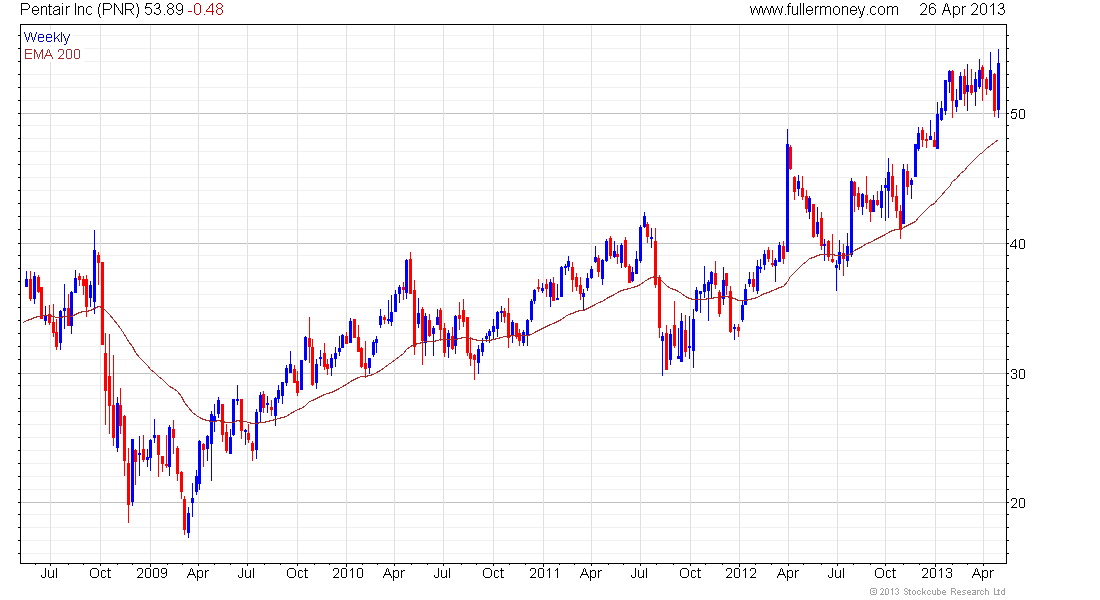Click the last price 53.89 in header
Screen dimensions: 1100x600
click(x=163, y=10)
